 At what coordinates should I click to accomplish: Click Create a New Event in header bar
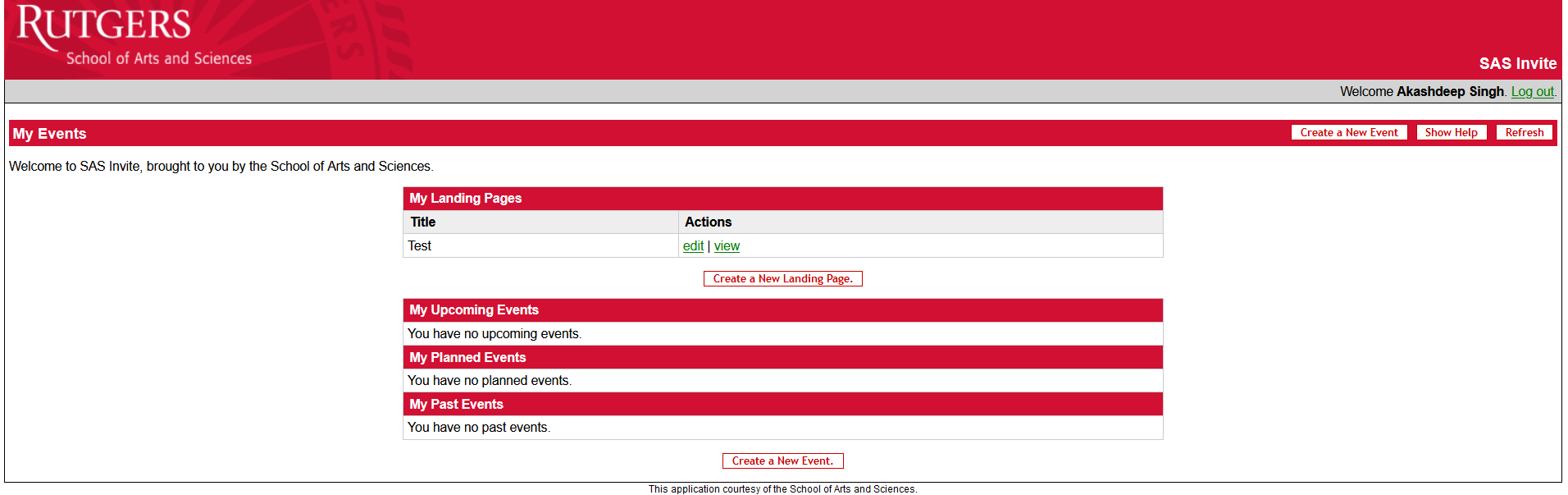[x=1349, y=132]
